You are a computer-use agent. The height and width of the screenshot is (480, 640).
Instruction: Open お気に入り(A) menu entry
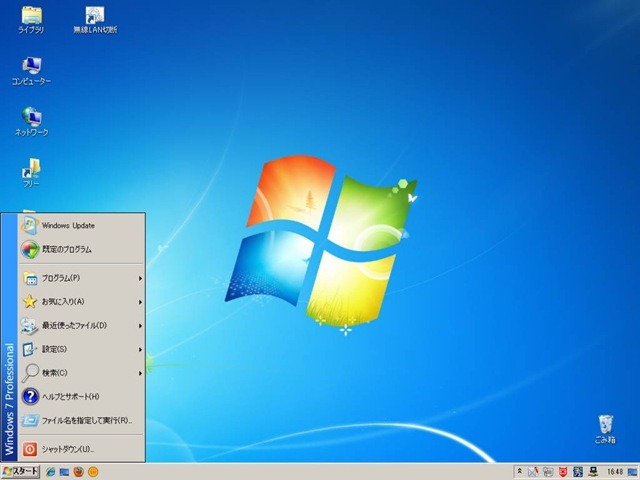pyautogui.click(x=82, y=302)
